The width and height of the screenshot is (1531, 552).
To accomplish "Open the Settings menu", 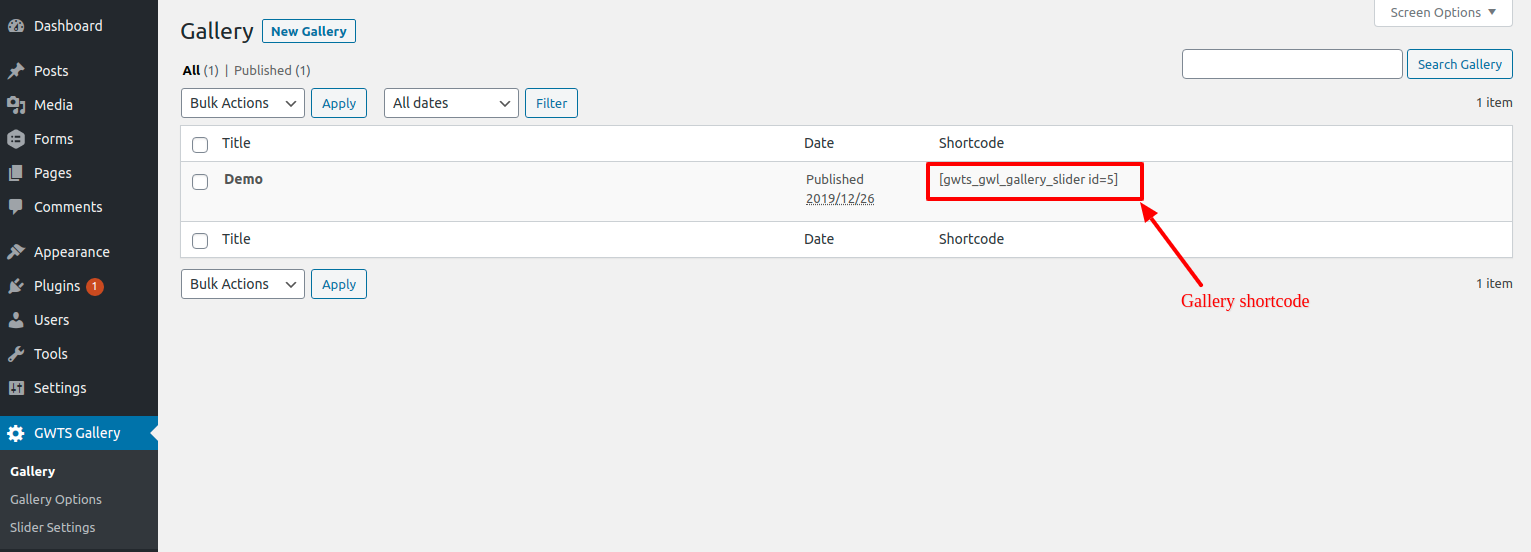I will [79, 388].
